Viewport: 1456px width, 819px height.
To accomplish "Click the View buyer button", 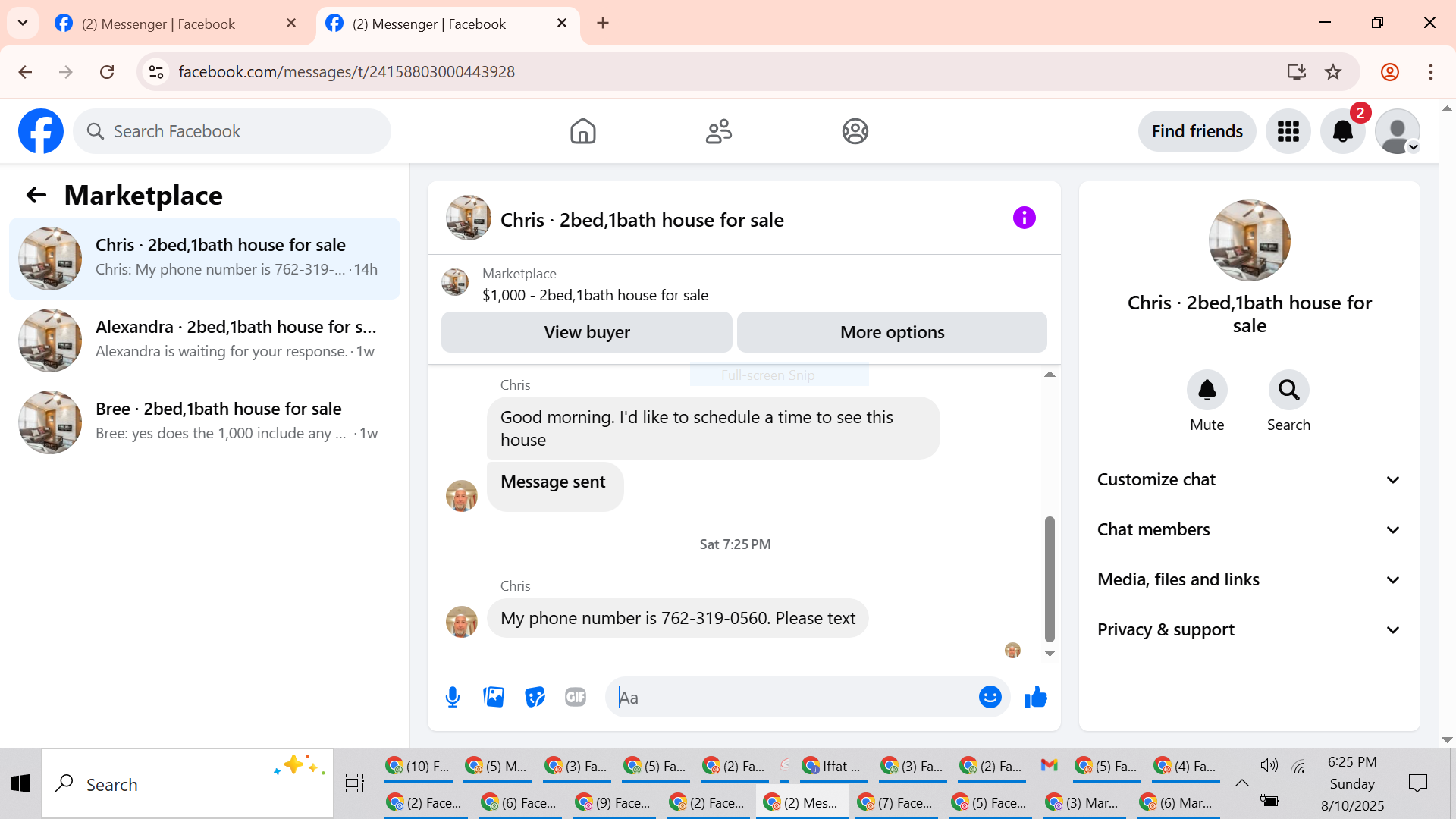I will click(x=586, y=332).
